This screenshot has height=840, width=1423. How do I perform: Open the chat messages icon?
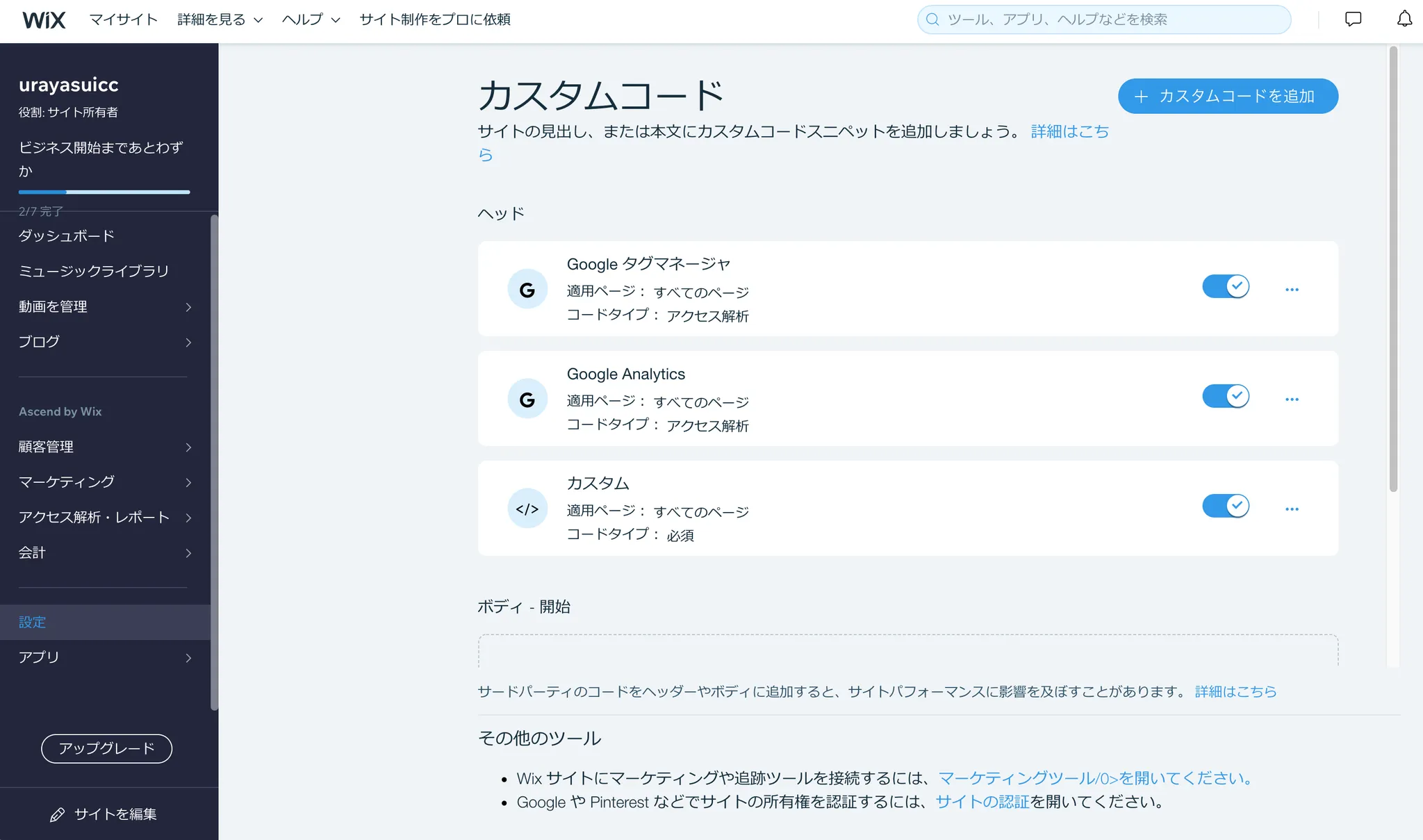[x=1353, y=19]
